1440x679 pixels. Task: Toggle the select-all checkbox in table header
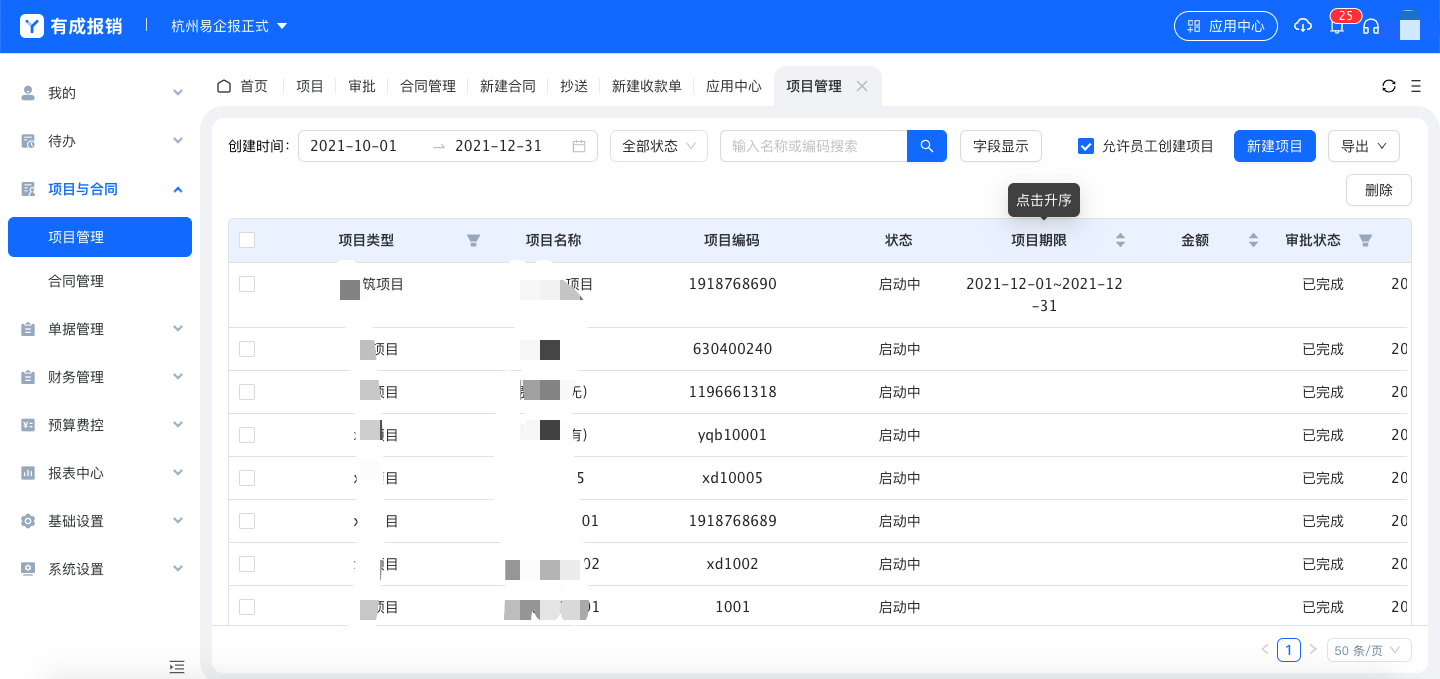[x=247, y=240]
